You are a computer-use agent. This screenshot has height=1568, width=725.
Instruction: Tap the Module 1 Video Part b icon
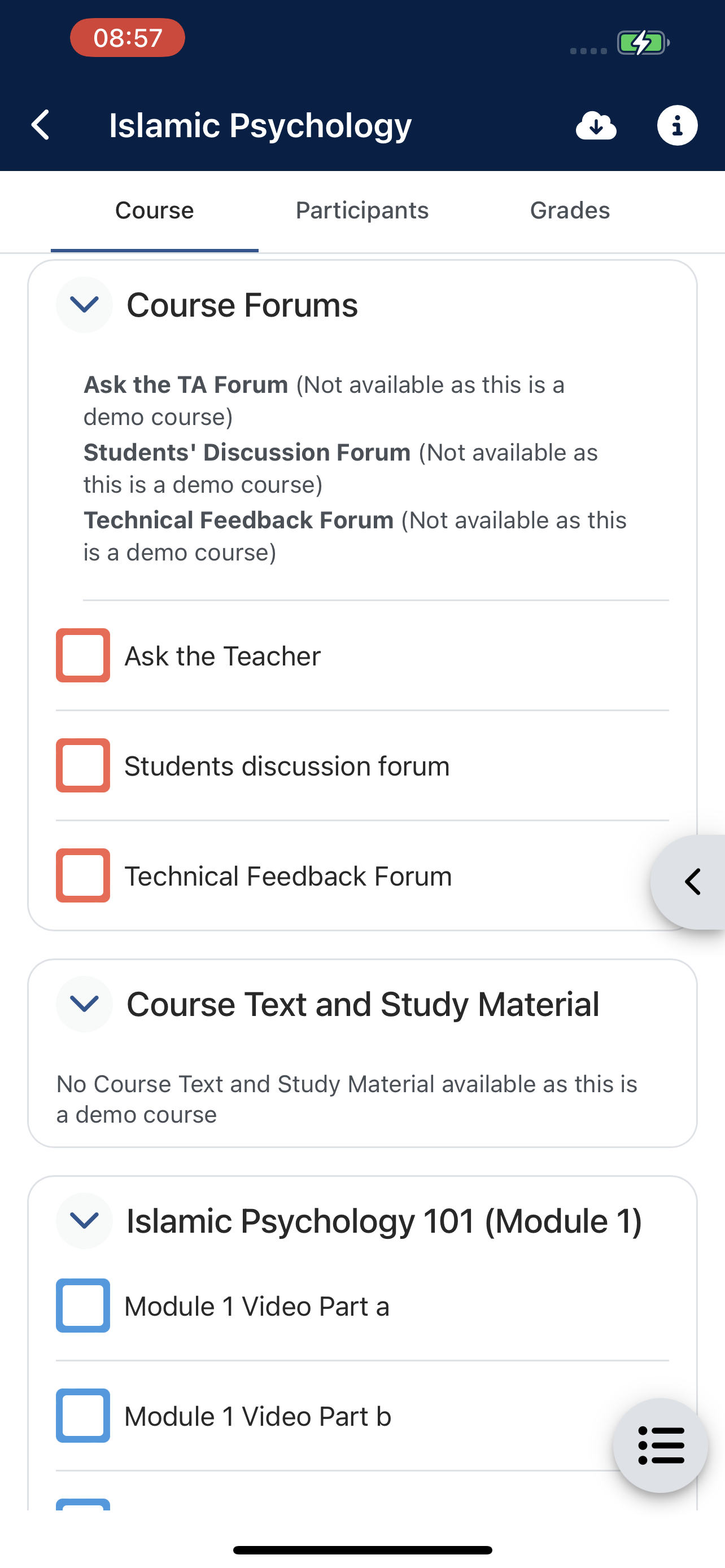84,1416
